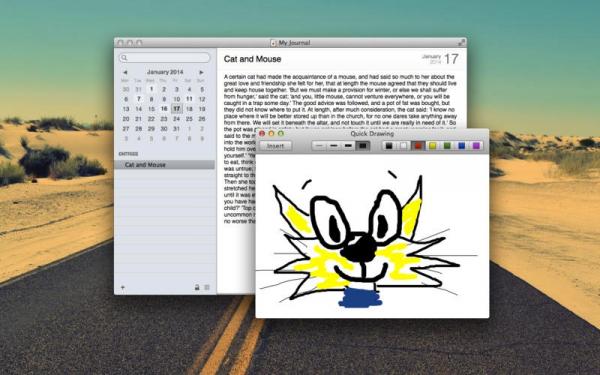Choose the medium-thick line width option

(348, 146)
